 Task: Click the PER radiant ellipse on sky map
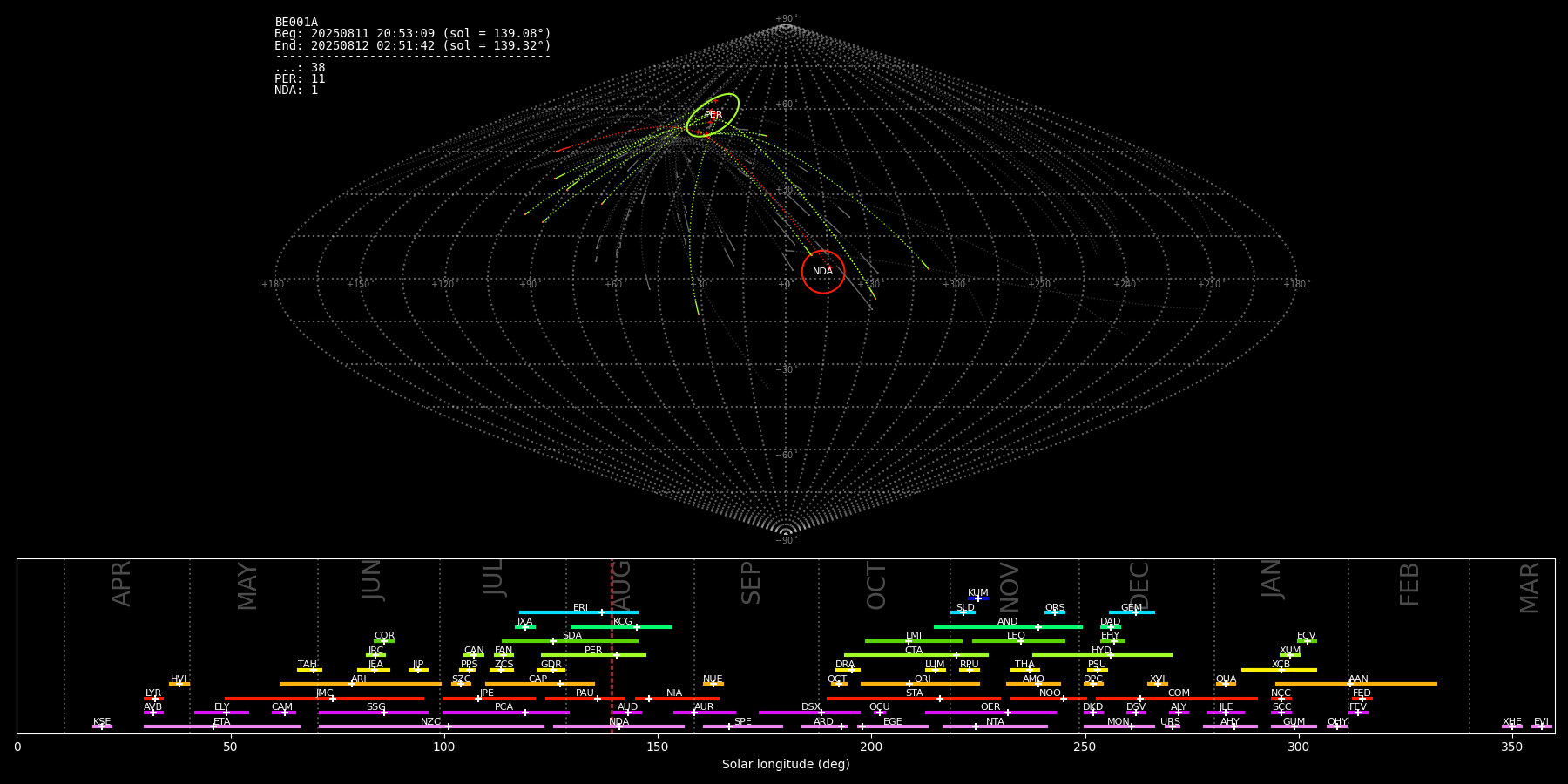point(713,115)
